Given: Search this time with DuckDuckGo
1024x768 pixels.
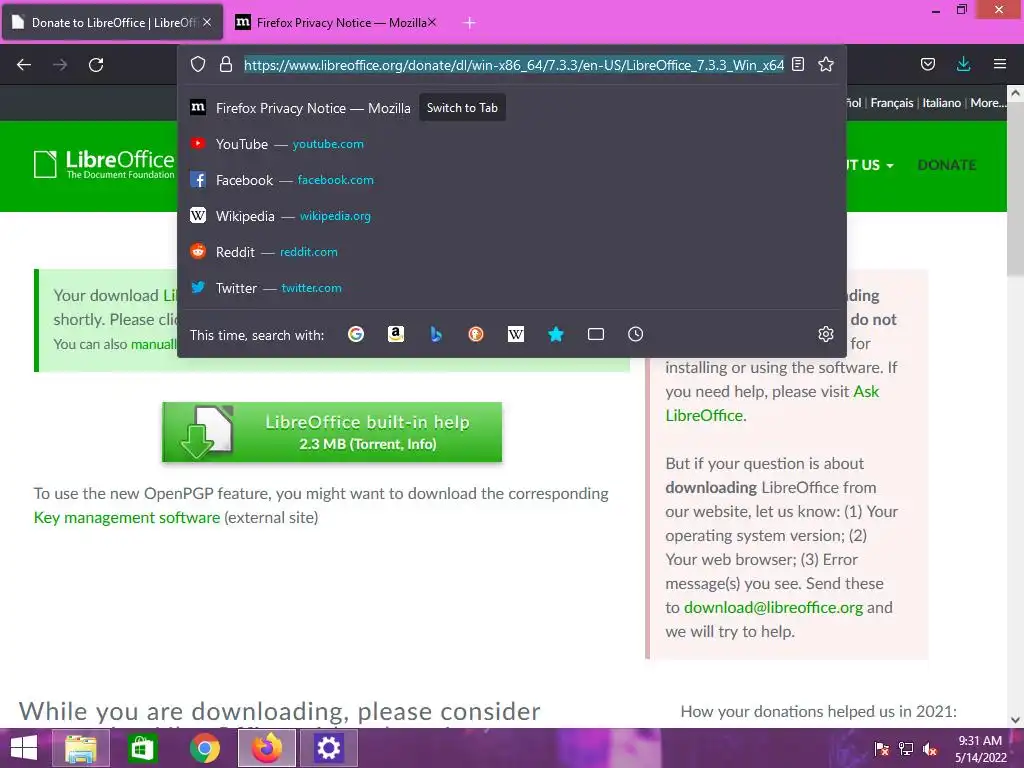Looking at the screenshot, I should tap(476, 334).
